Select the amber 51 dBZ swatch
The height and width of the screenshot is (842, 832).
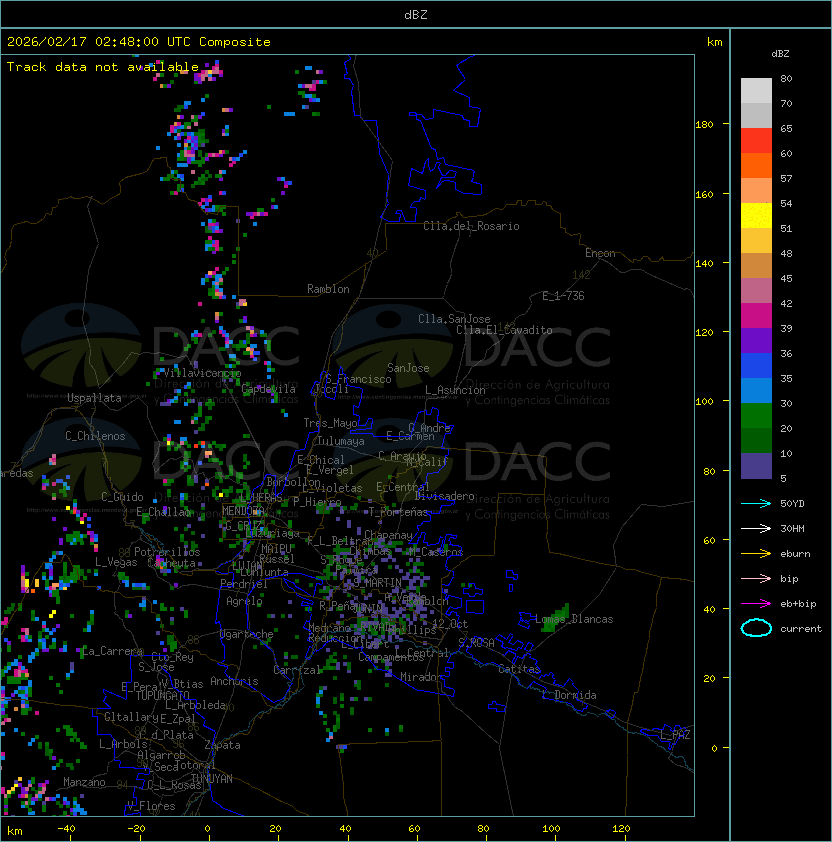click(756, 240)
